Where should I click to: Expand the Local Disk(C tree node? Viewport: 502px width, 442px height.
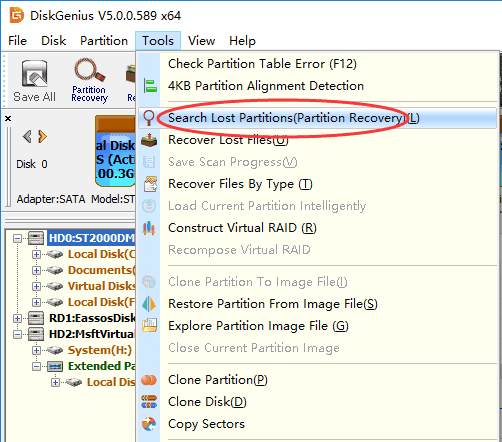[x=36, y=254]
